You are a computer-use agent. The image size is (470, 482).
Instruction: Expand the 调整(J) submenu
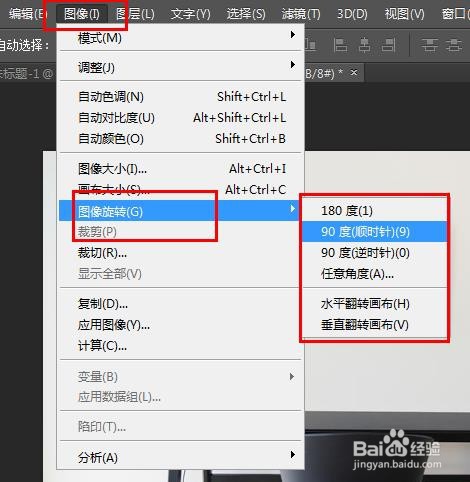[x=180, y=67]
